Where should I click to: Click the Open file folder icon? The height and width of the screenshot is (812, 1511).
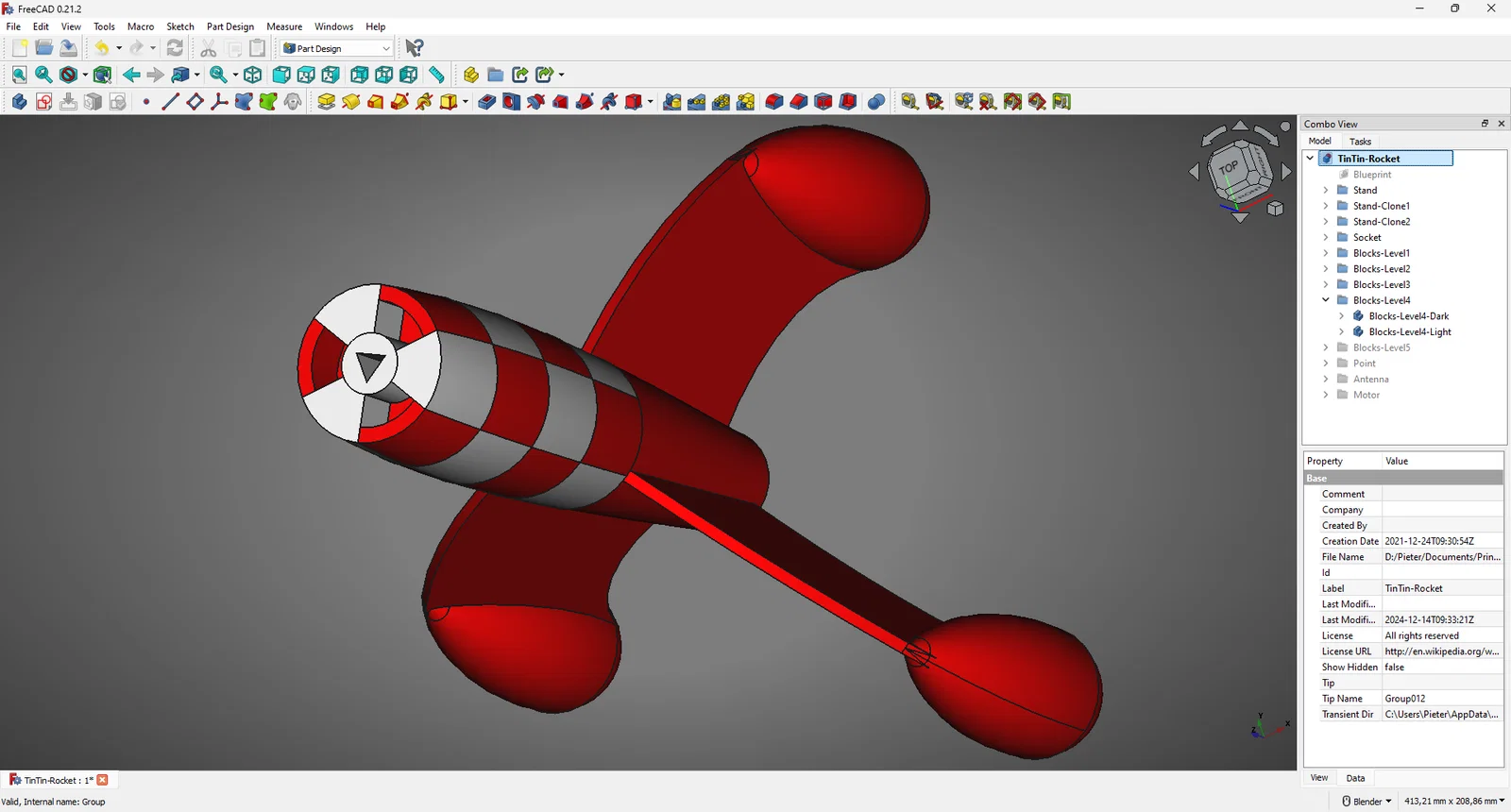(x=43, y=48)
